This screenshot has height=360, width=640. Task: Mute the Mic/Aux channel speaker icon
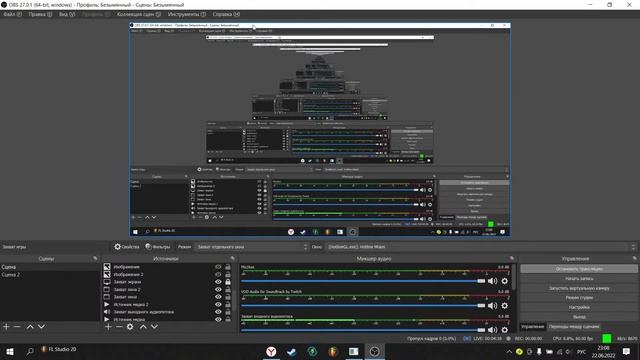click(493, 281)
